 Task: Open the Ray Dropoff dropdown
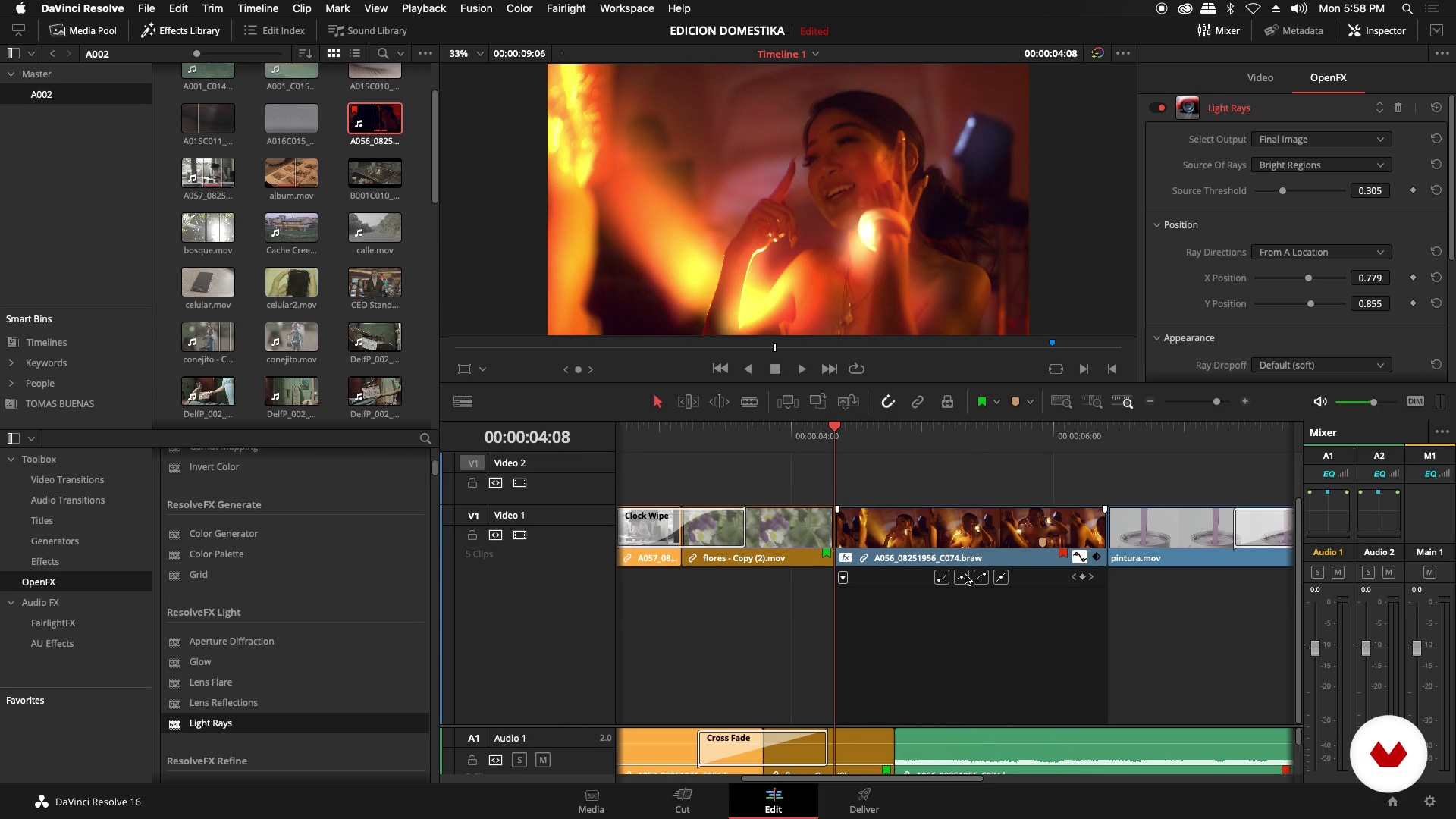tap(1321, 366)
